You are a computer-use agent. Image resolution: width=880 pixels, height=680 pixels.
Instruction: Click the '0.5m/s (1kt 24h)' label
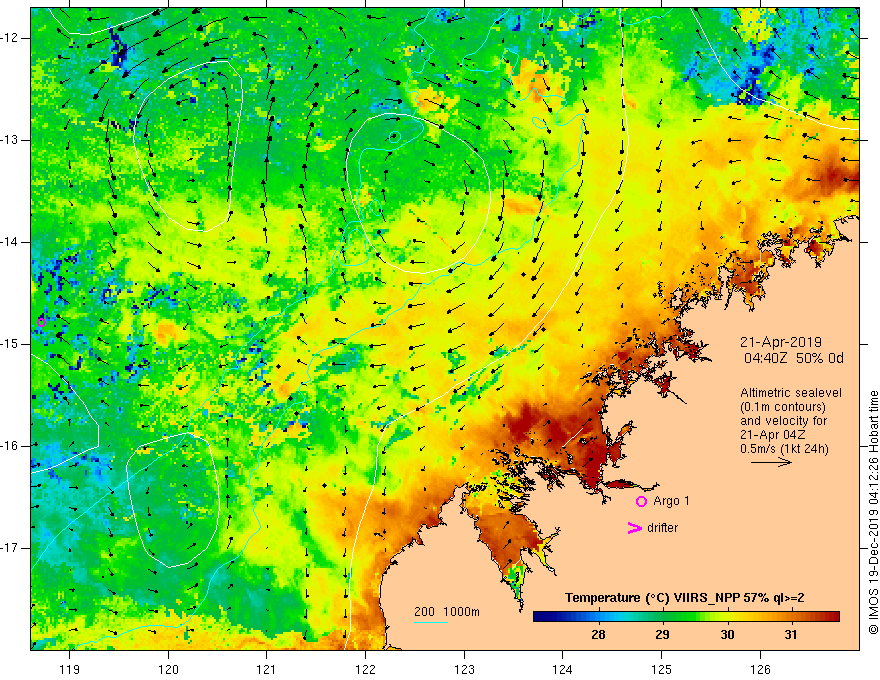[783, 448]
